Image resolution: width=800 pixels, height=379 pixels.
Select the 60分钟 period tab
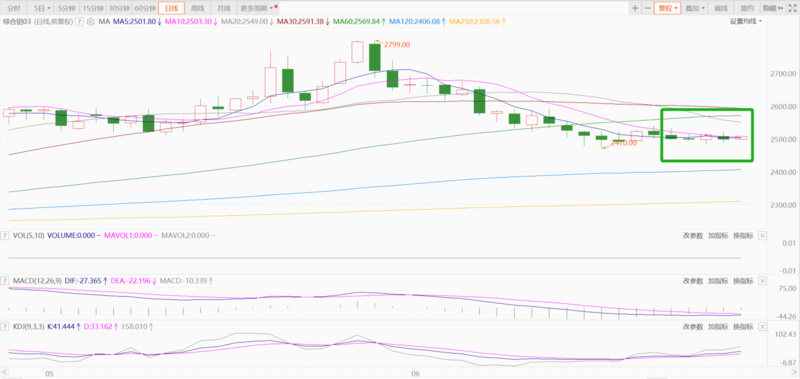145,8
